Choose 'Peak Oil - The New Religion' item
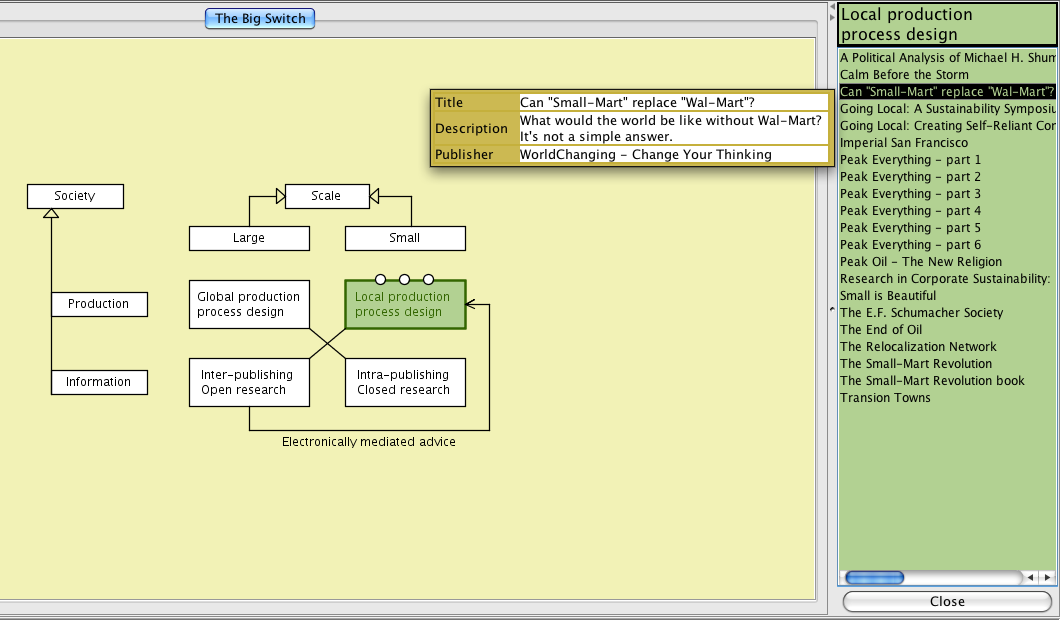The image size is (1060, 620). pos(920,262)
